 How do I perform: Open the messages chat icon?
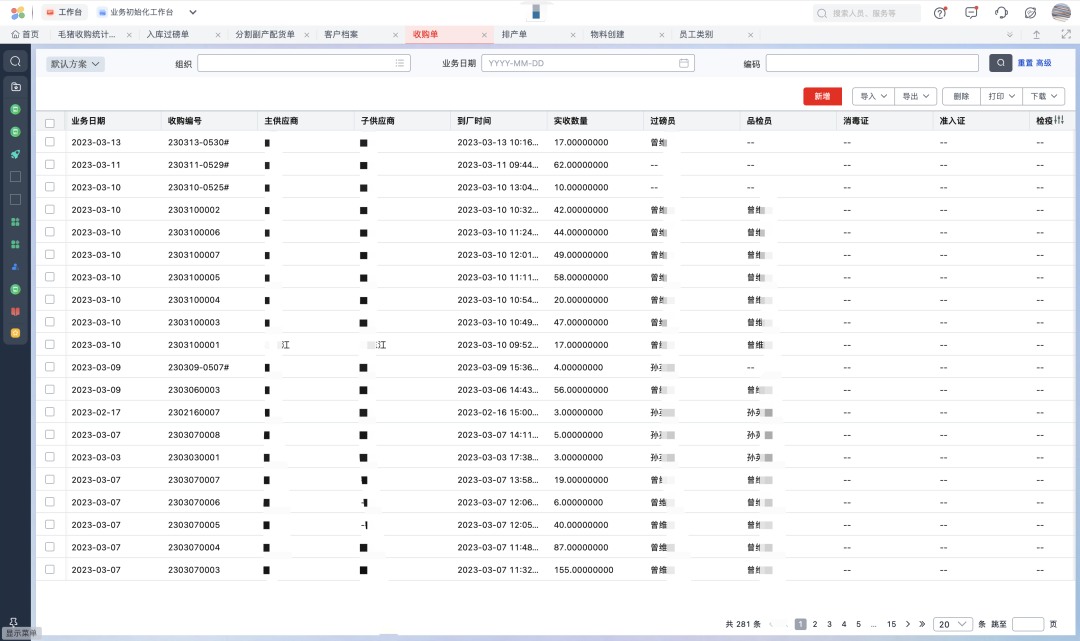click(971, 12)
